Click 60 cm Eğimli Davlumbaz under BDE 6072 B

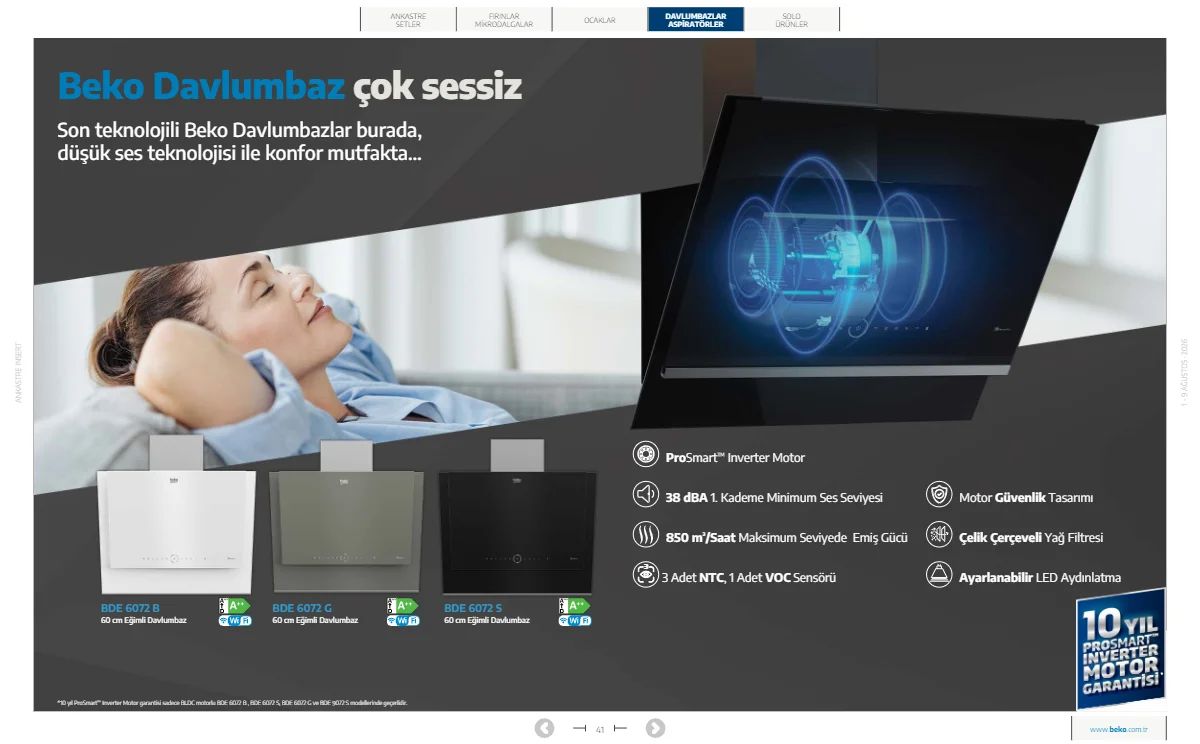pos(144,621)
